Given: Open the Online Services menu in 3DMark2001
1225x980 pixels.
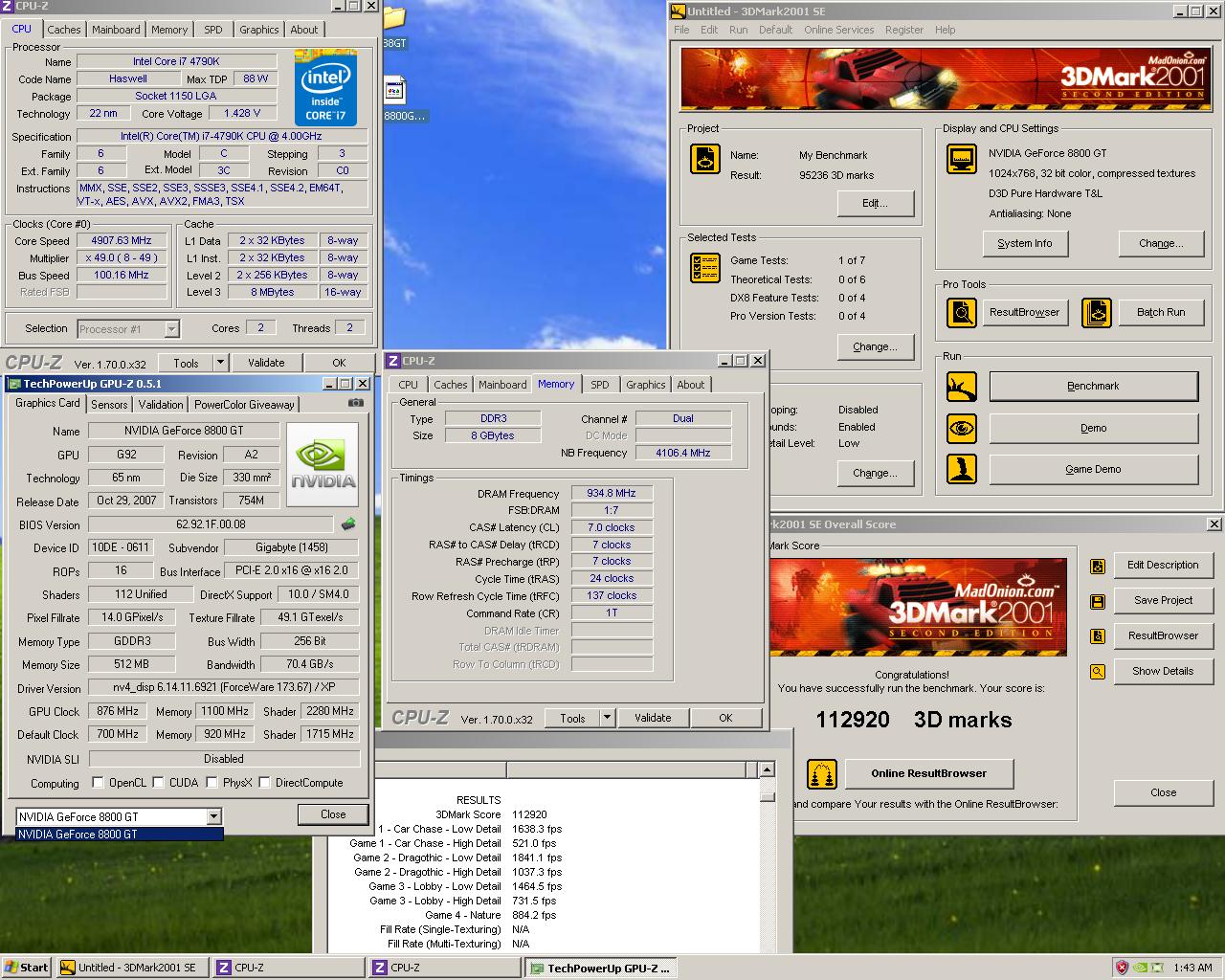Looking at the screenshot, I should (x=838, y=30).
